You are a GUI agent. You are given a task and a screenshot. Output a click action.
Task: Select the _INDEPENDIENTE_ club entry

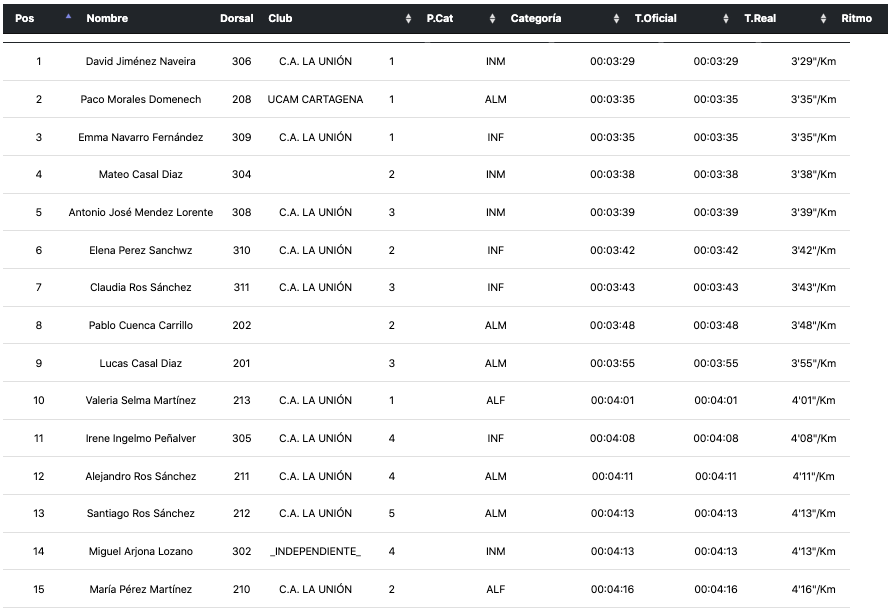coord(315,552)
